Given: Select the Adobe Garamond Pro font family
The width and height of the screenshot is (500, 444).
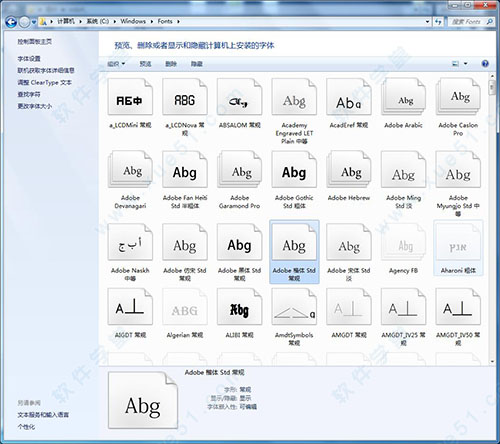Looking at the screenshot, I should click(x=239, y=169).
